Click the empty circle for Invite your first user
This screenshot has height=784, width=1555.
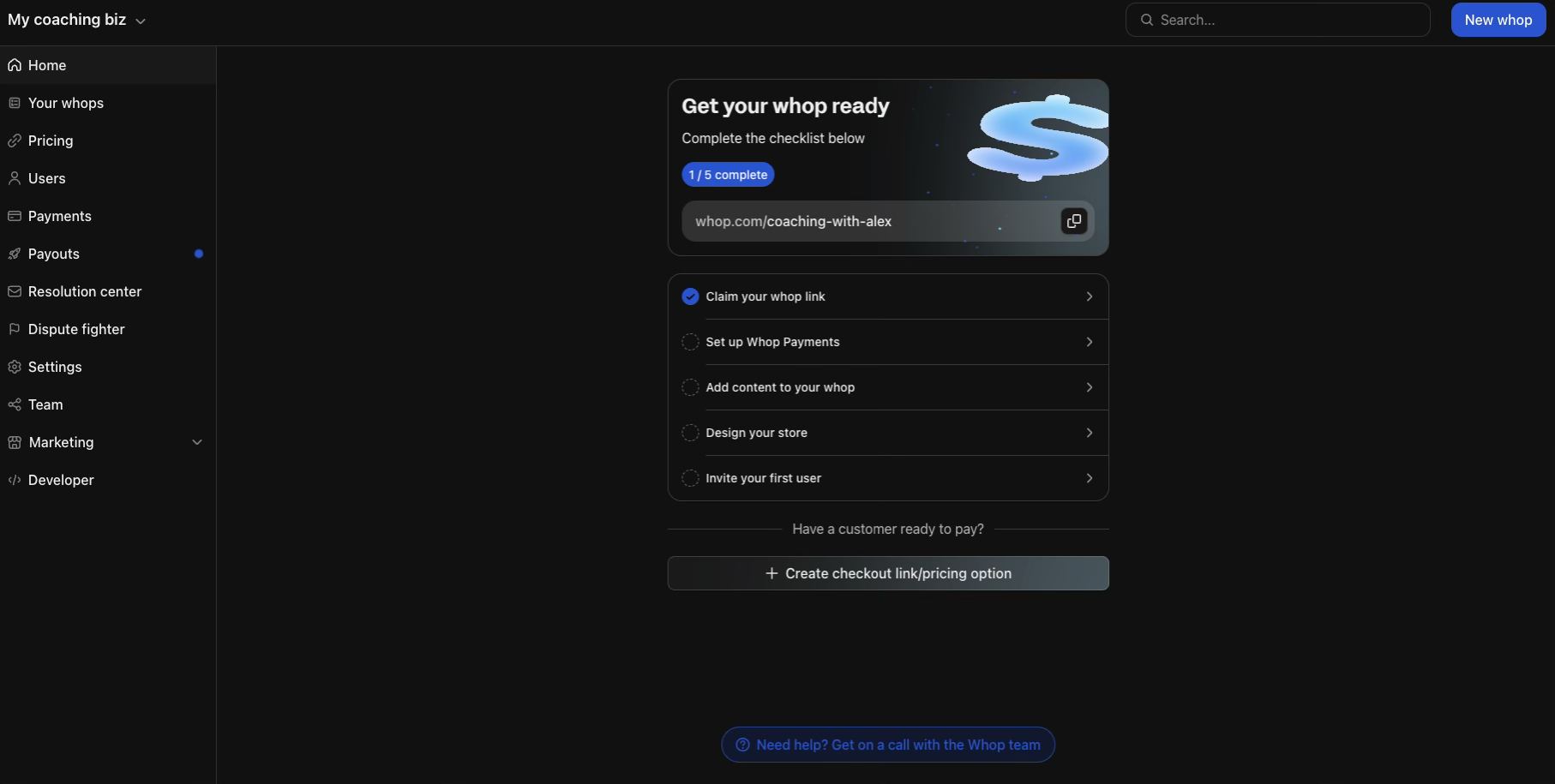(690, 478)
